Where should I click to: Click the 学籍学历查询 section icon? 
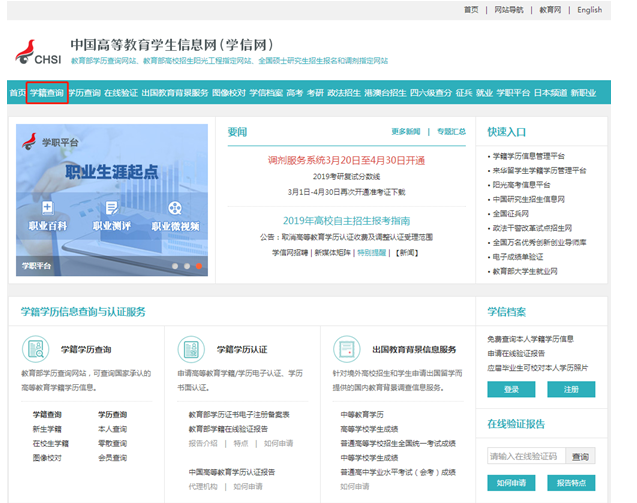click(37, 349)
